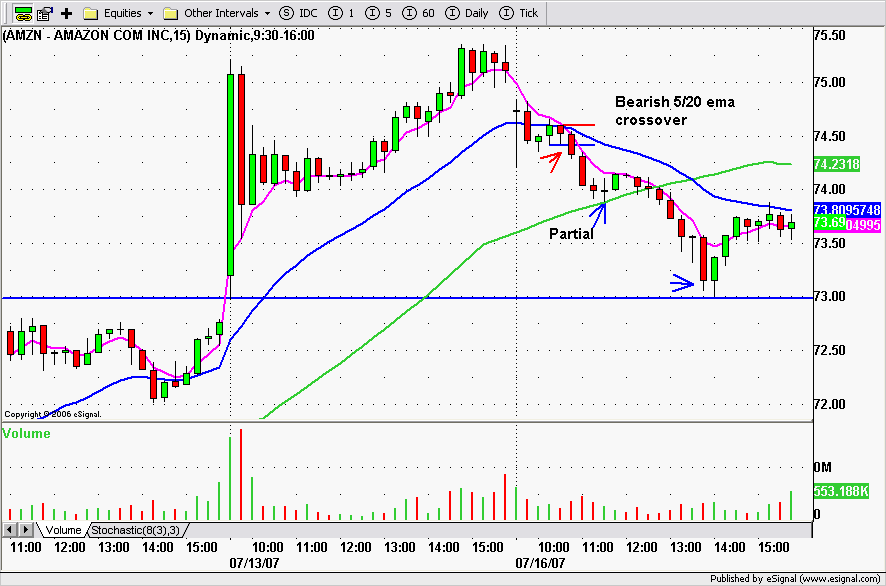
Task: Select the horizontal blue line at 73.00
Action: [x=407, y=298]
